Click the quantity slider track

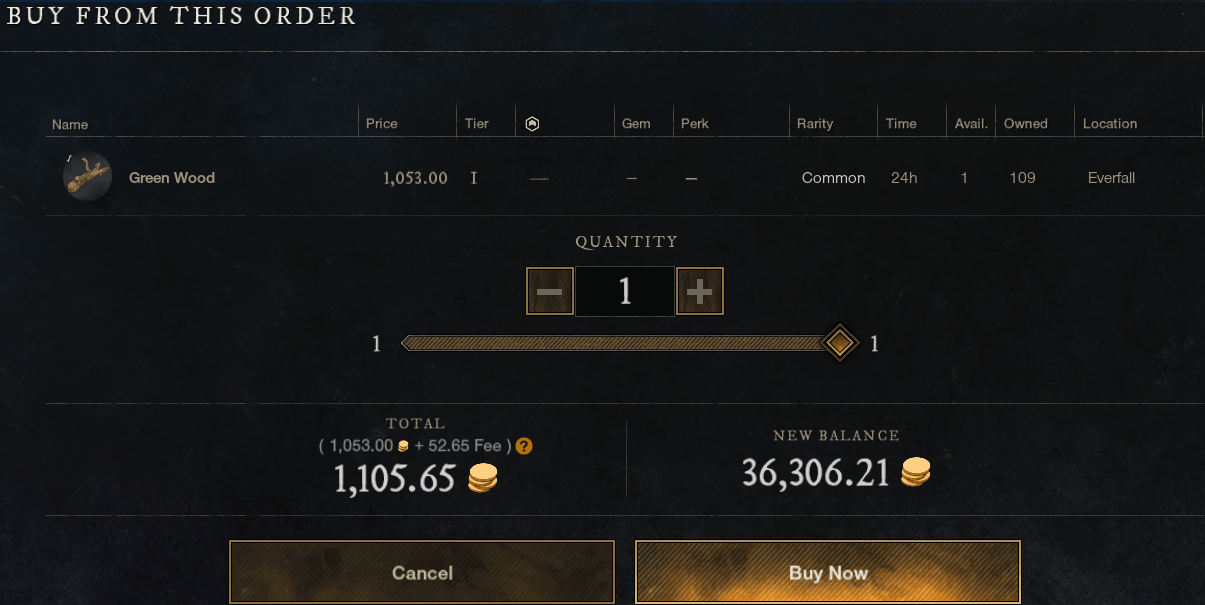[620, 343]
